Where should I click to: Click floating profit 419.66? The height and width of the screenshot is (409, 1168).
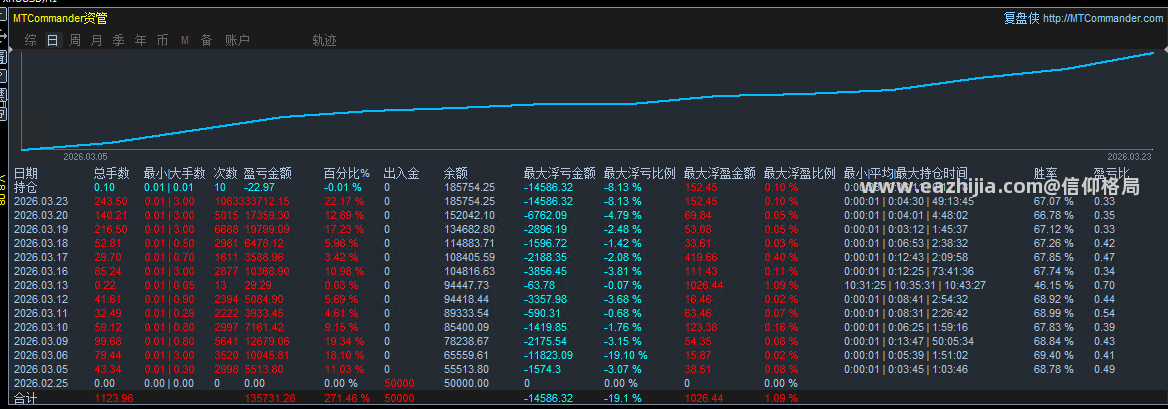tap(700, 257)
